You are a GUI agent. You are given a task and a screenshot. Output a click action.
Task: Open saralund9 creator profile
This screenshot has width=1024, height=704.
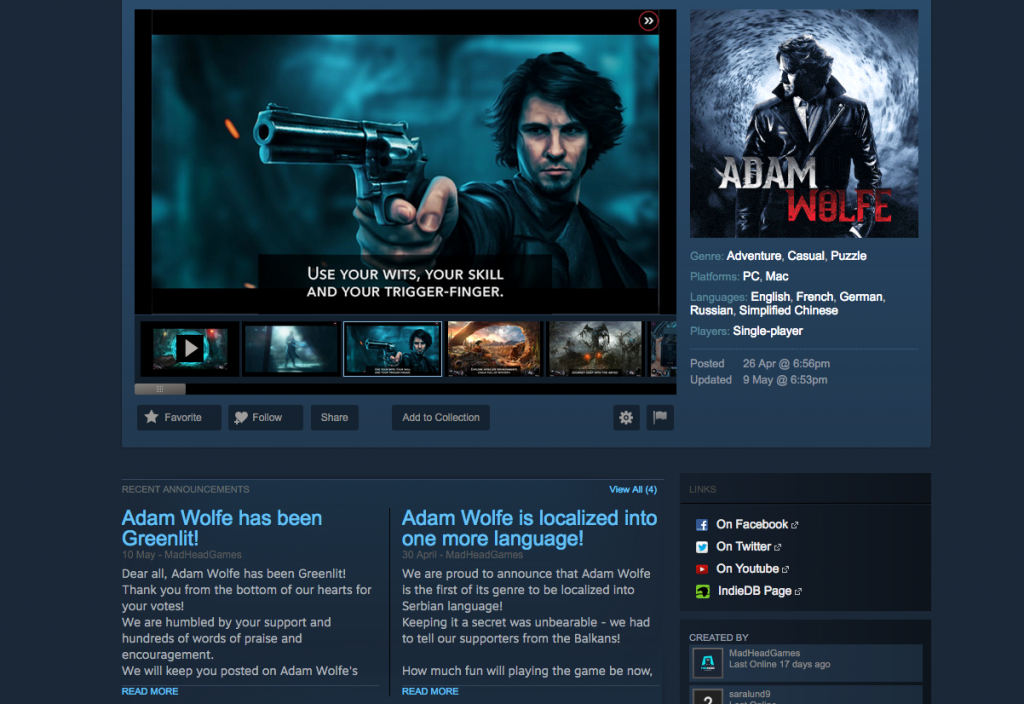pos(749,694)
